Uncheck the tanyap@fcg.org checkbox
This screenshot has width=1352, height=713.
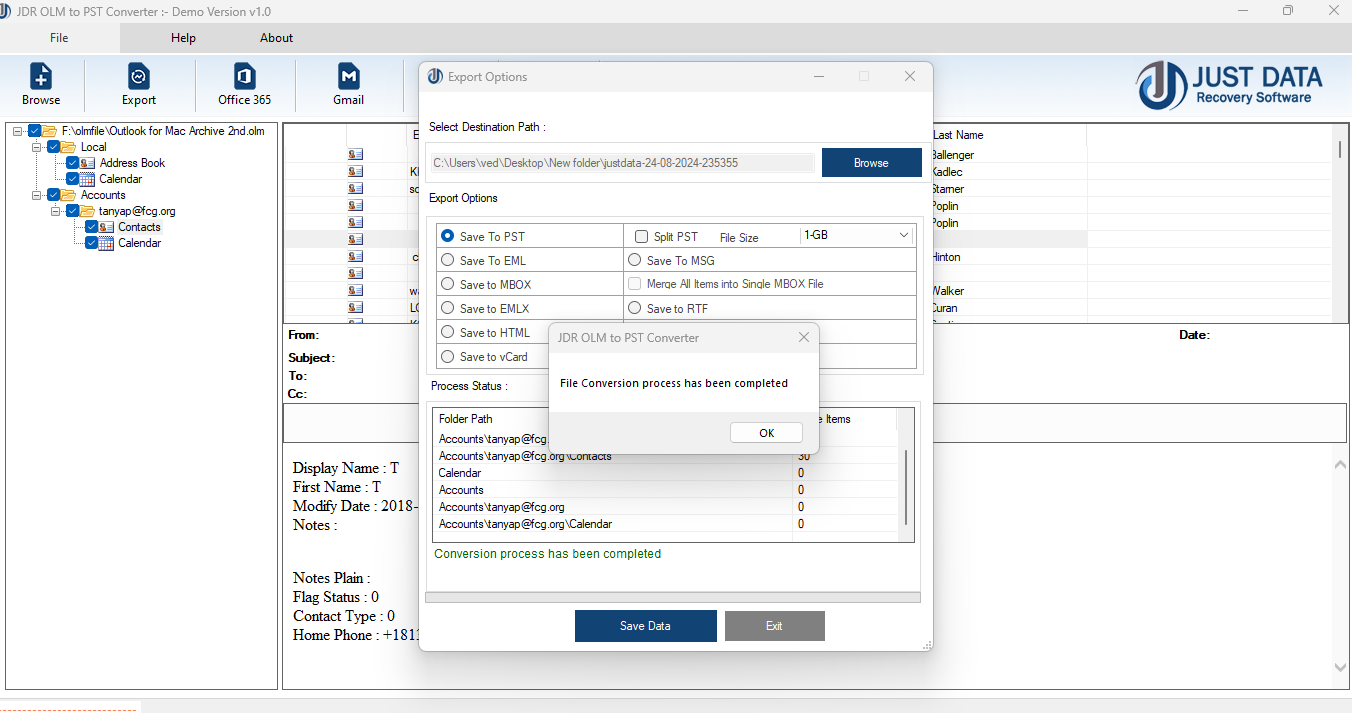(x=72, y=211)
